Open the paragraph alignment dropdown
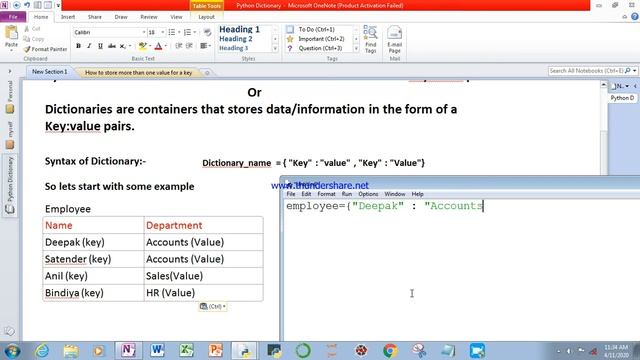This screenshot has height=360, width=640. (x=205, y=46)
